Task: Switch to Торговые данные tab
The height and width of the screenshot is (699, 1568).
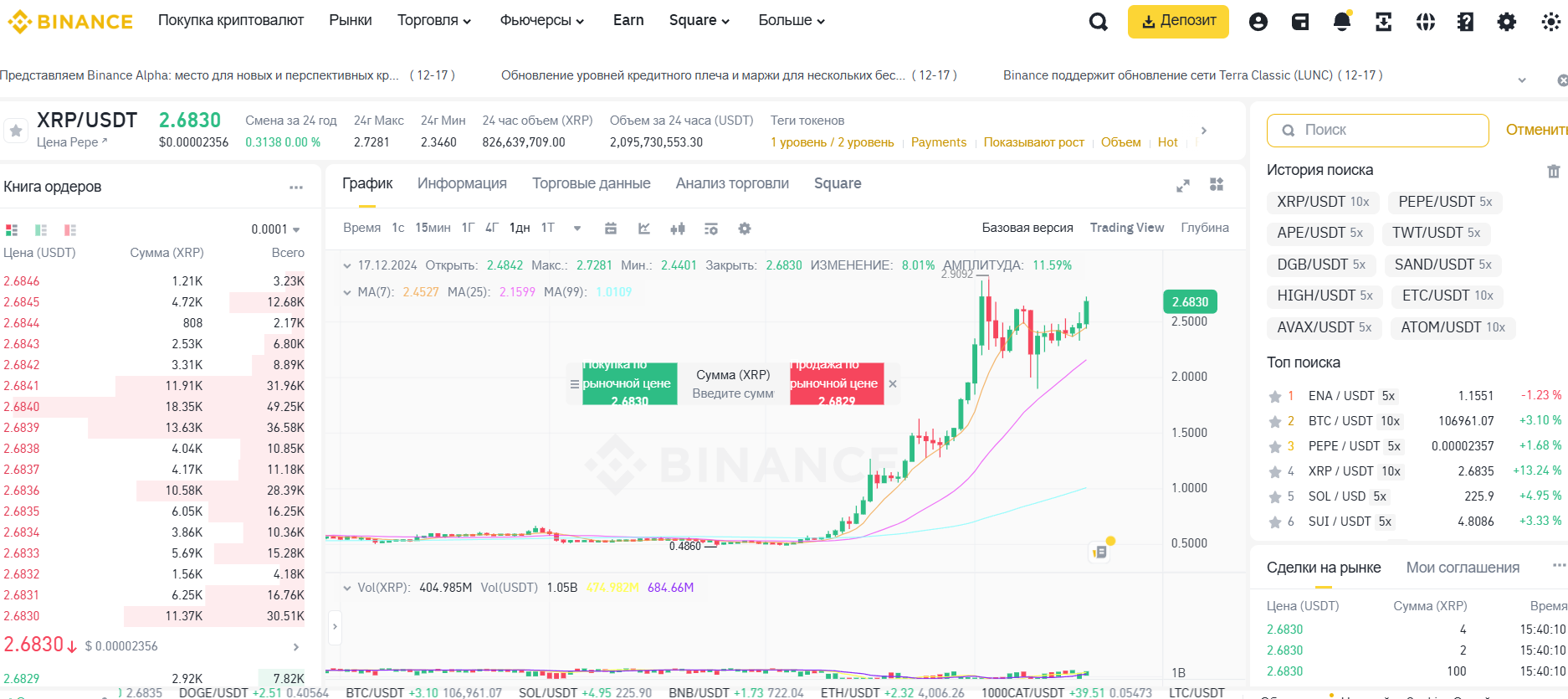Action: coord(592,183)
